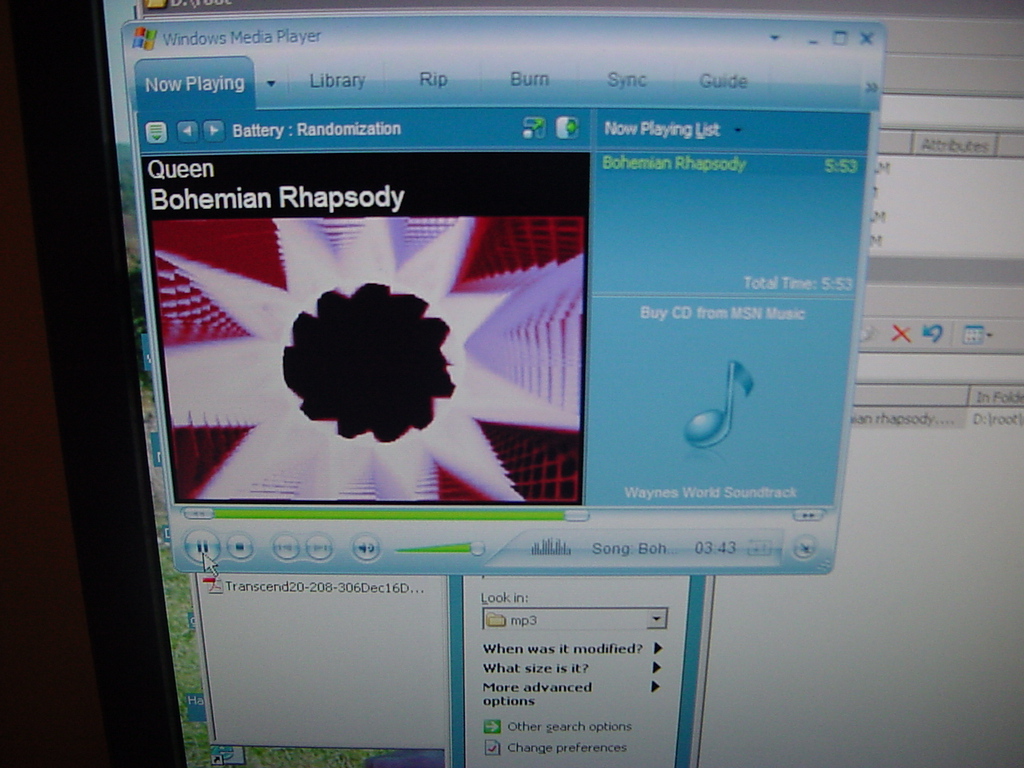Click the music note album art placeholder
Screen dimensions: 1024x768
(718, 405)
